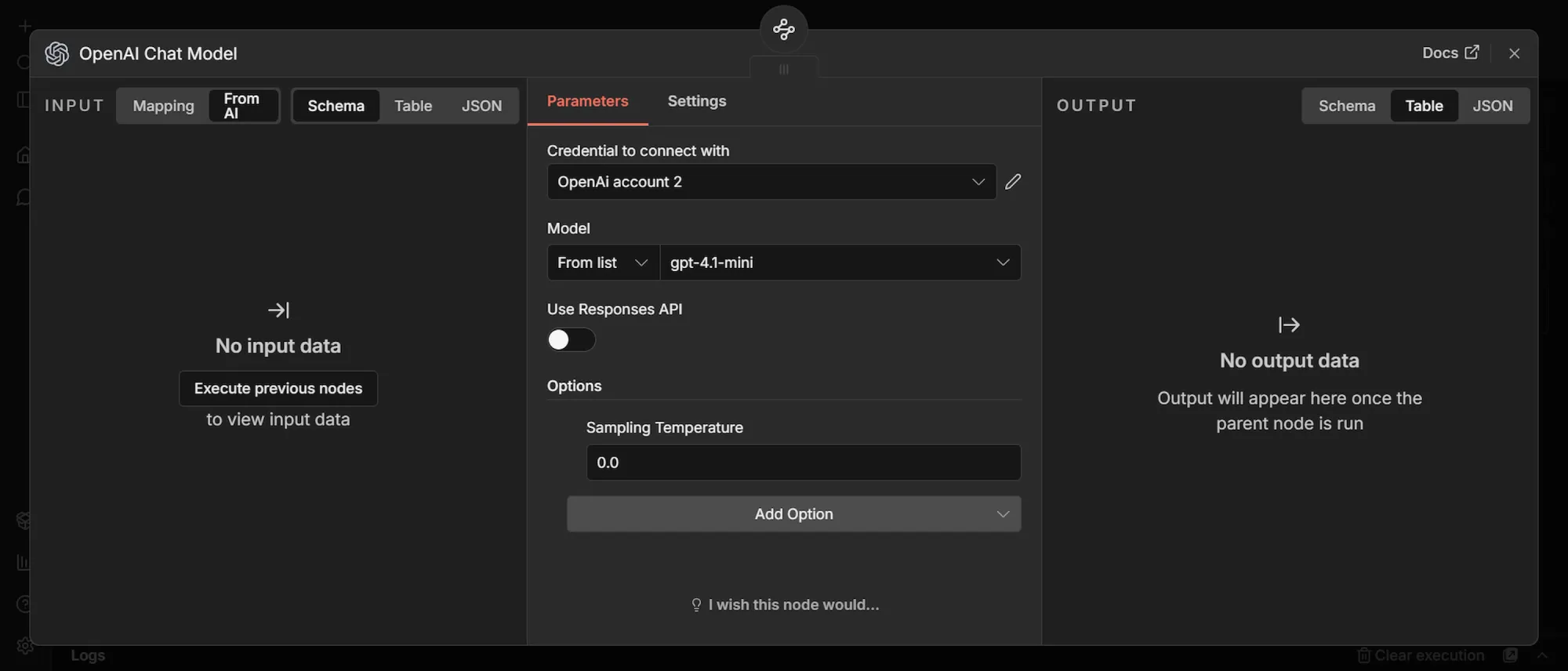Click the pop-out icon next to Clear execution
Image resolution: width=1568 pixels, height=671 pixels.
[1510, 655]
